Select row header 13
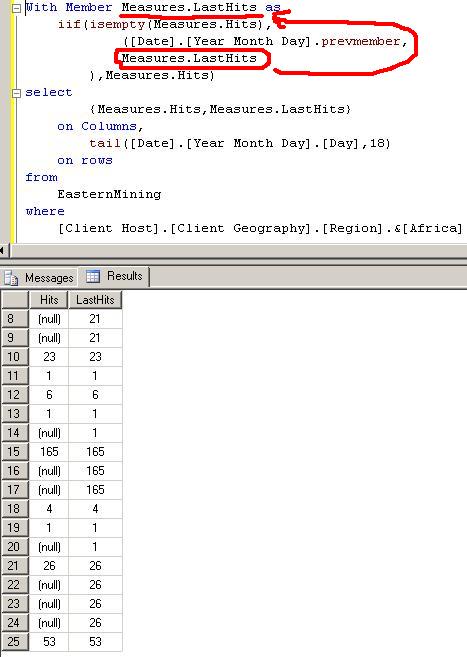The width and height of the screenshot is (467, 657). click(15, 414)
